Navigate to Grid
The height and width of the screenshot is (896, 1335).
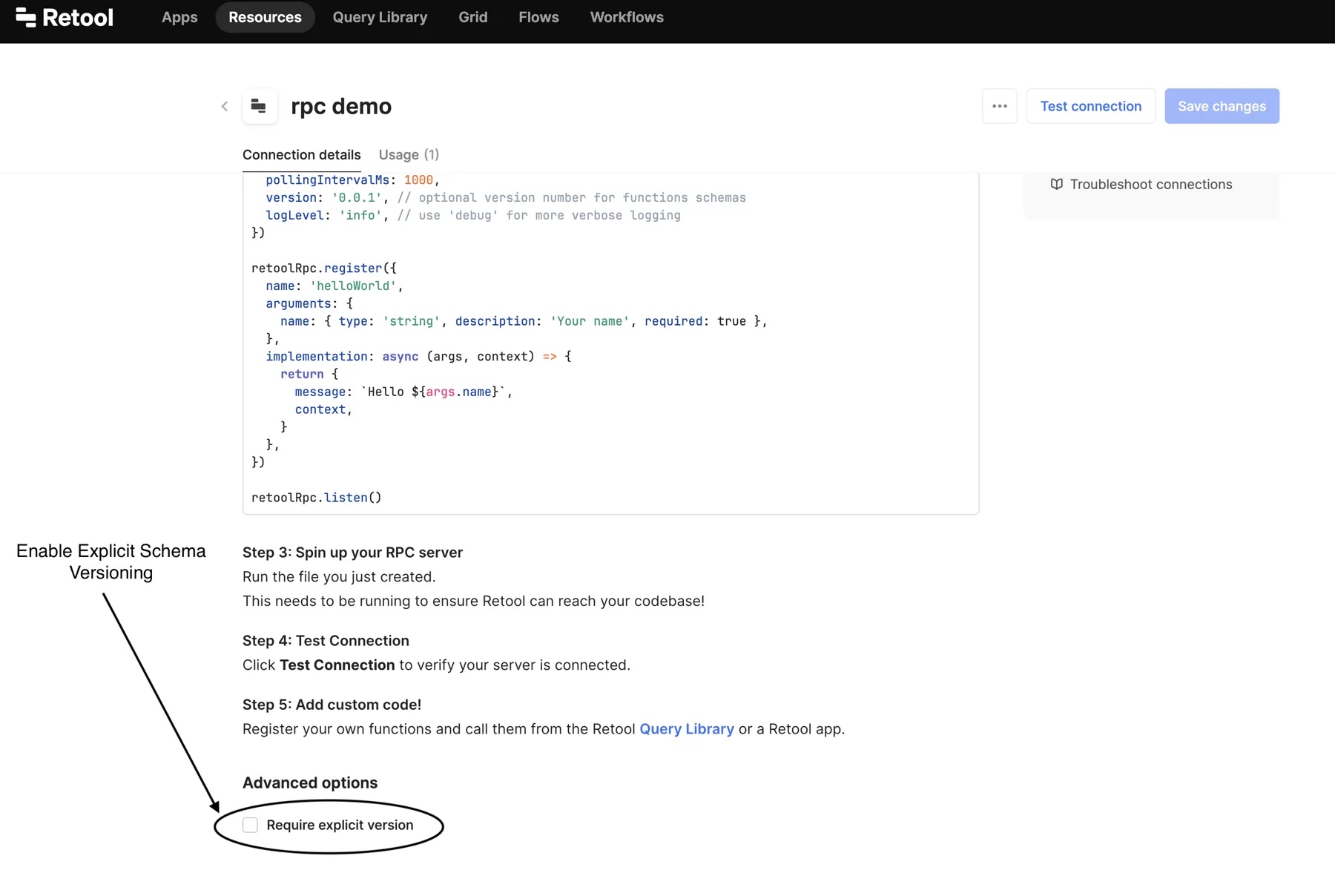pos(472,17)
